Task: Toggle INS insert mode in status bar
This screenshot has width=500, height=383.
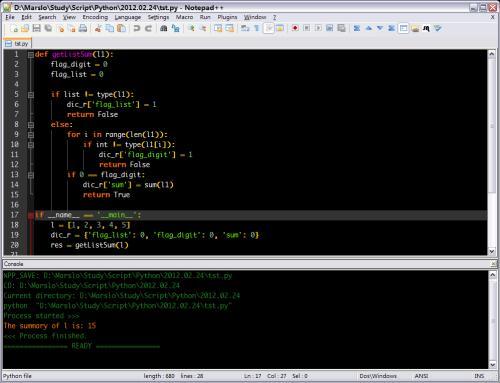Action: point(479,376)
